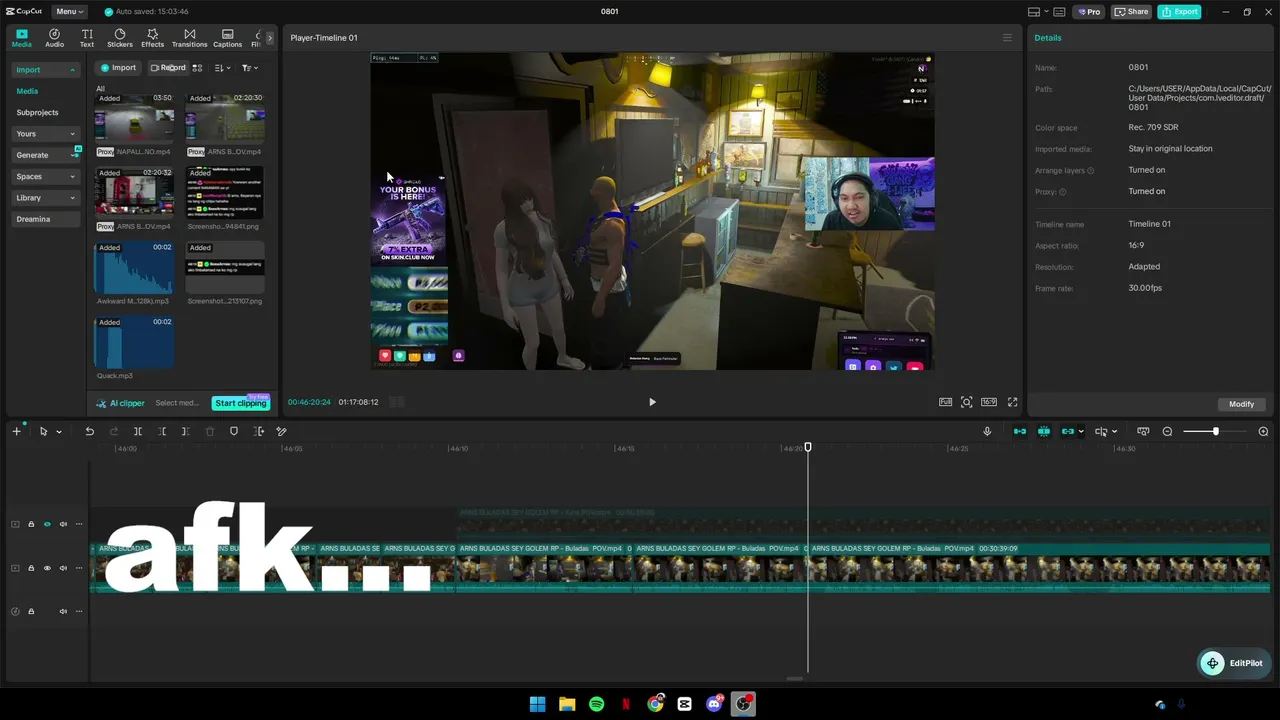Open the Stickers tab

coord(120,38)
